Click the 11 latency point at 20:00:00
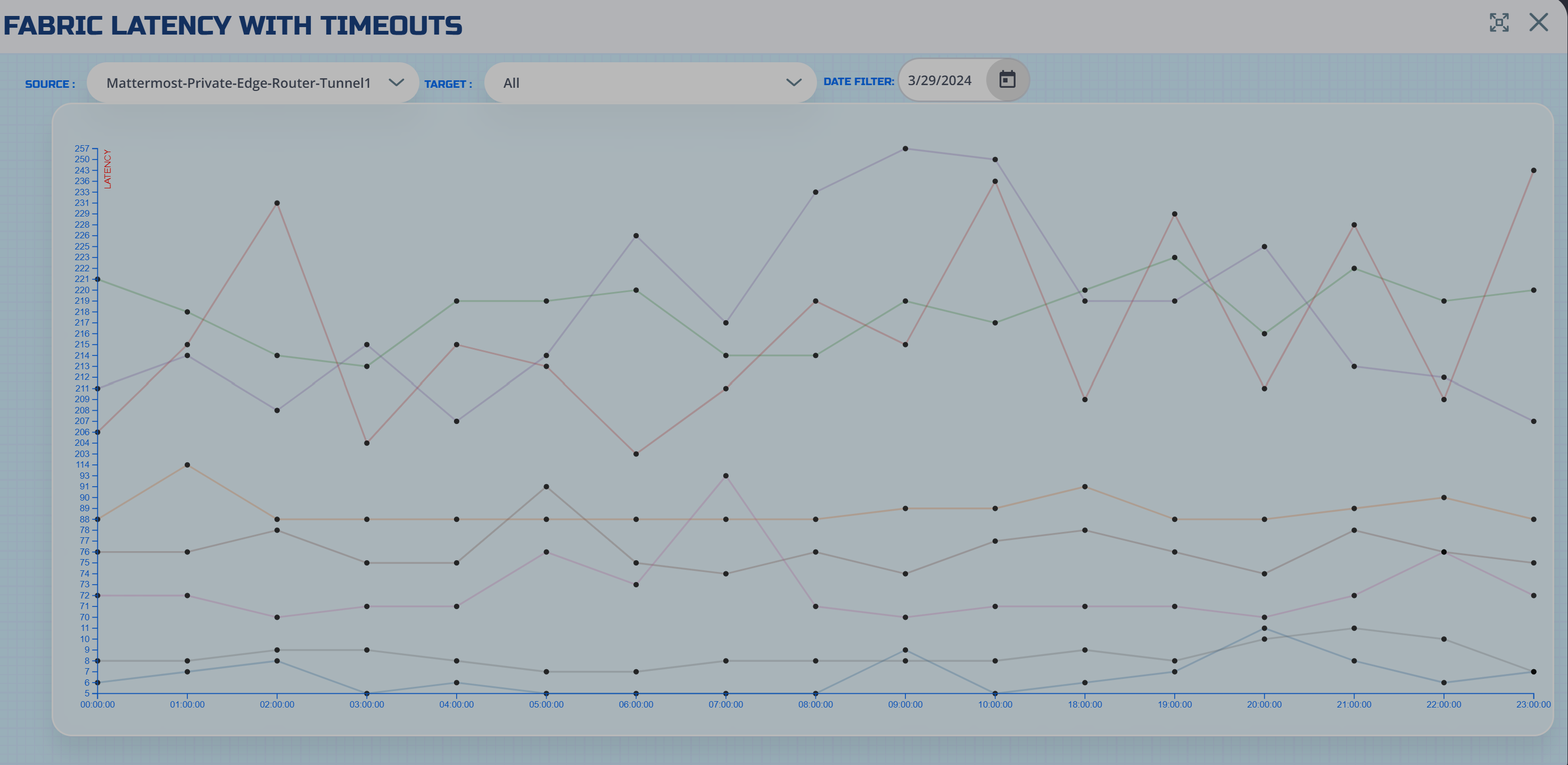This screenshot has height=765, width=1568. click(x=1264, y=628)
